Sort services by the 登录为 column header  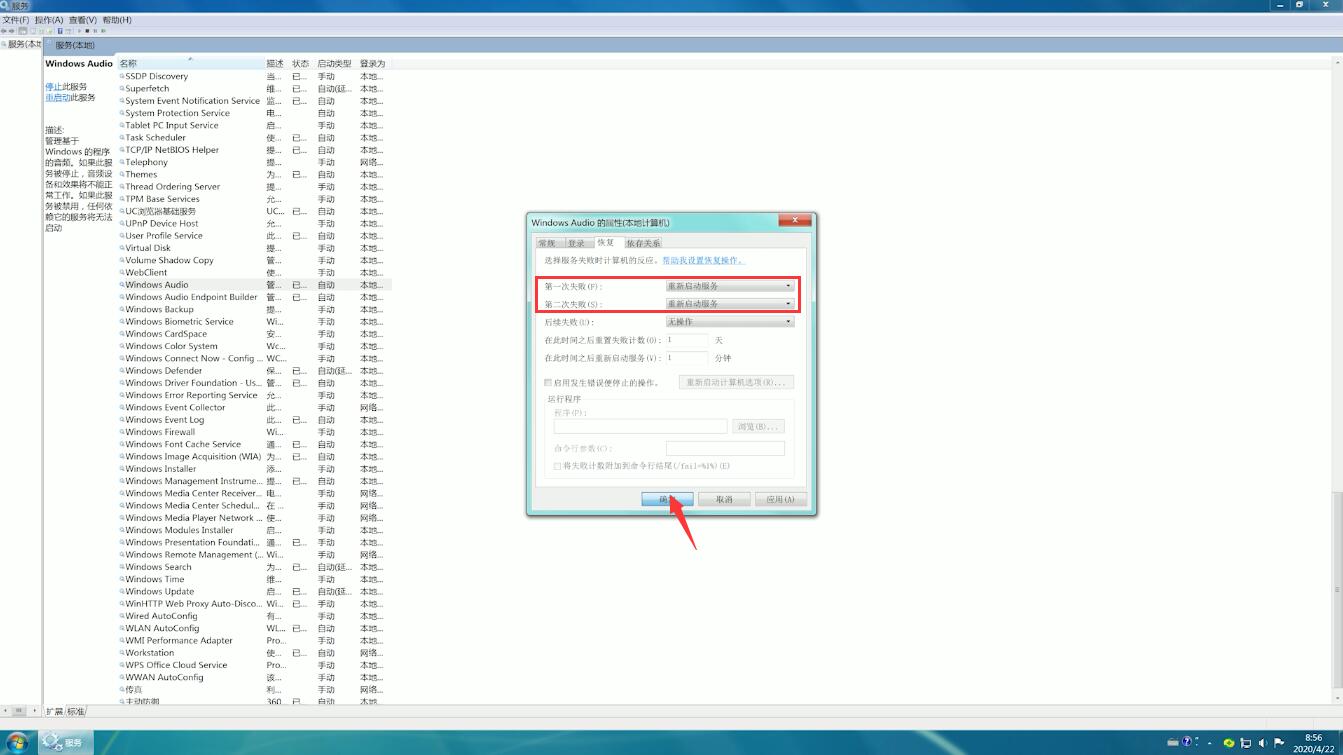[373, 63]
